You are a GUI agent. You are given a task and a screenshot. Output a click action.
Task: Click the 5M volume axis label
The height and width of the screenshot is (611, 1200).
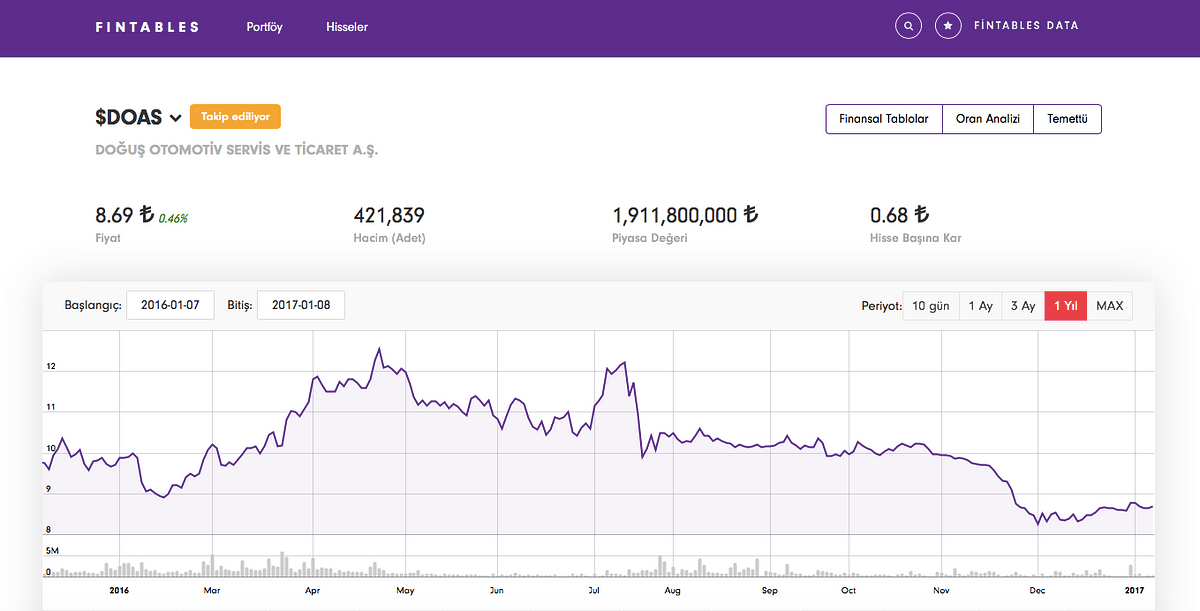tap(51, 550)
